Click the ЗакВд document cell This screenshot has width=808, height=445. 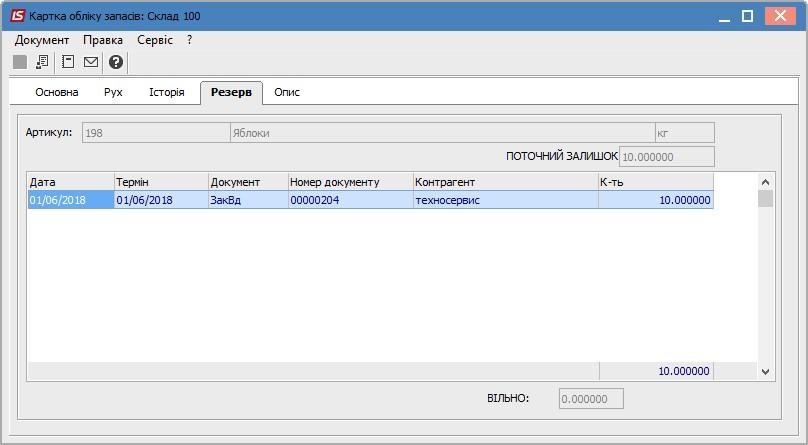[248, 200]
